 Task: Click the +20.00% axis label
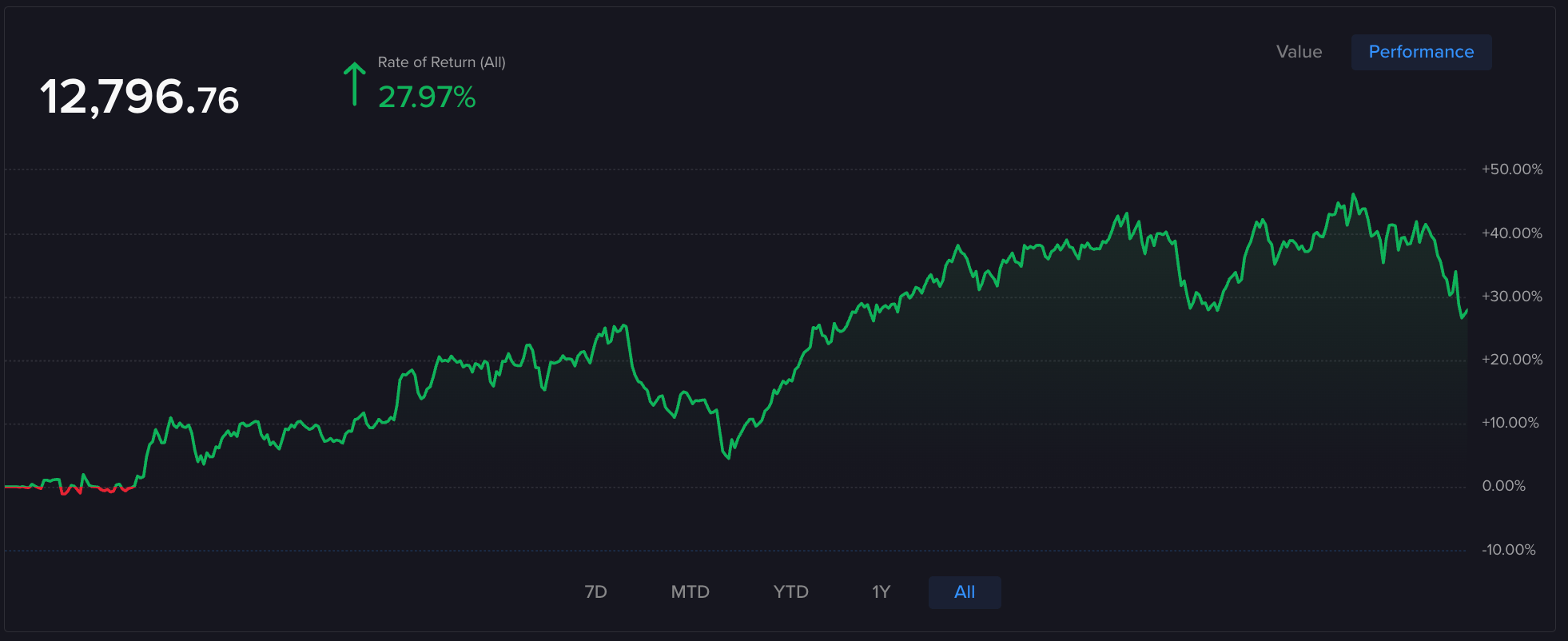click(1512, 360)
